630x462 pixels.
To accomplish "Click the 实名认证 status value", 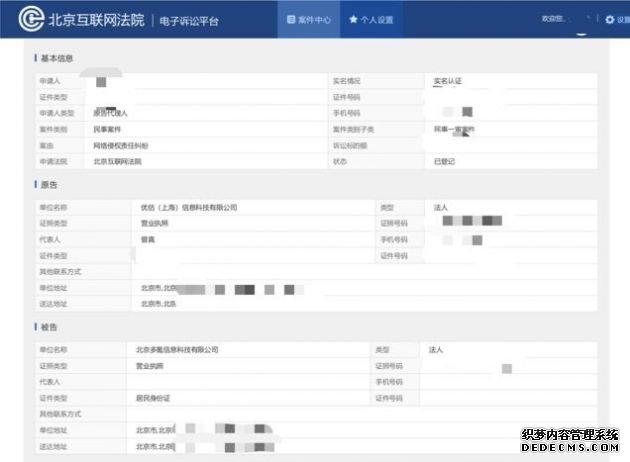I will pos(448,81).
